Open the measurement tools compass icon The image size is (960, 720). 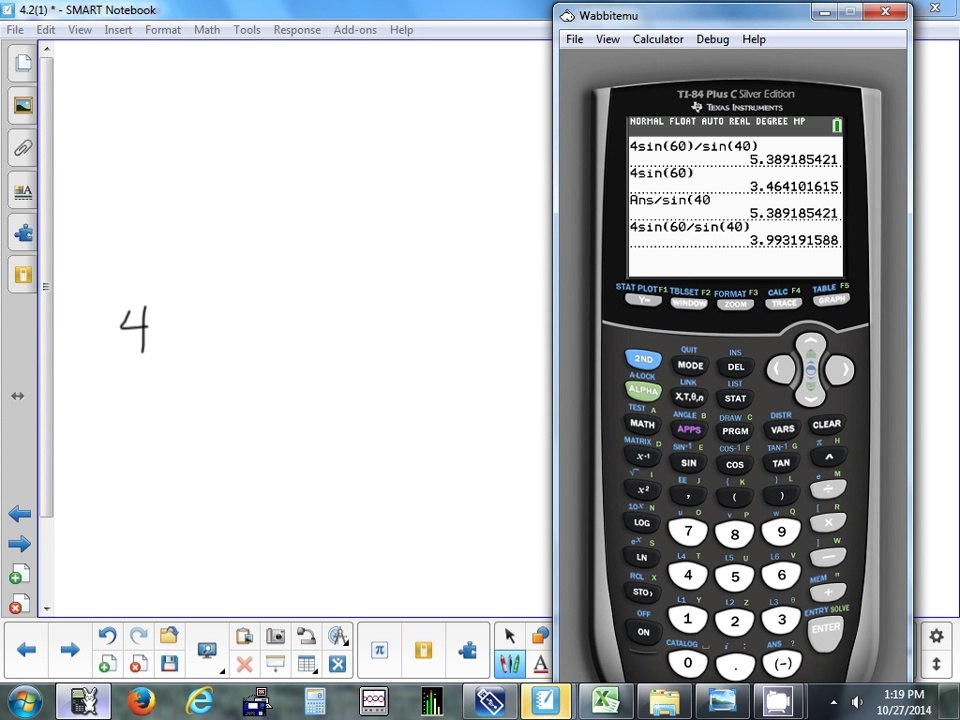pyautogui.click(x=337, y=636)
